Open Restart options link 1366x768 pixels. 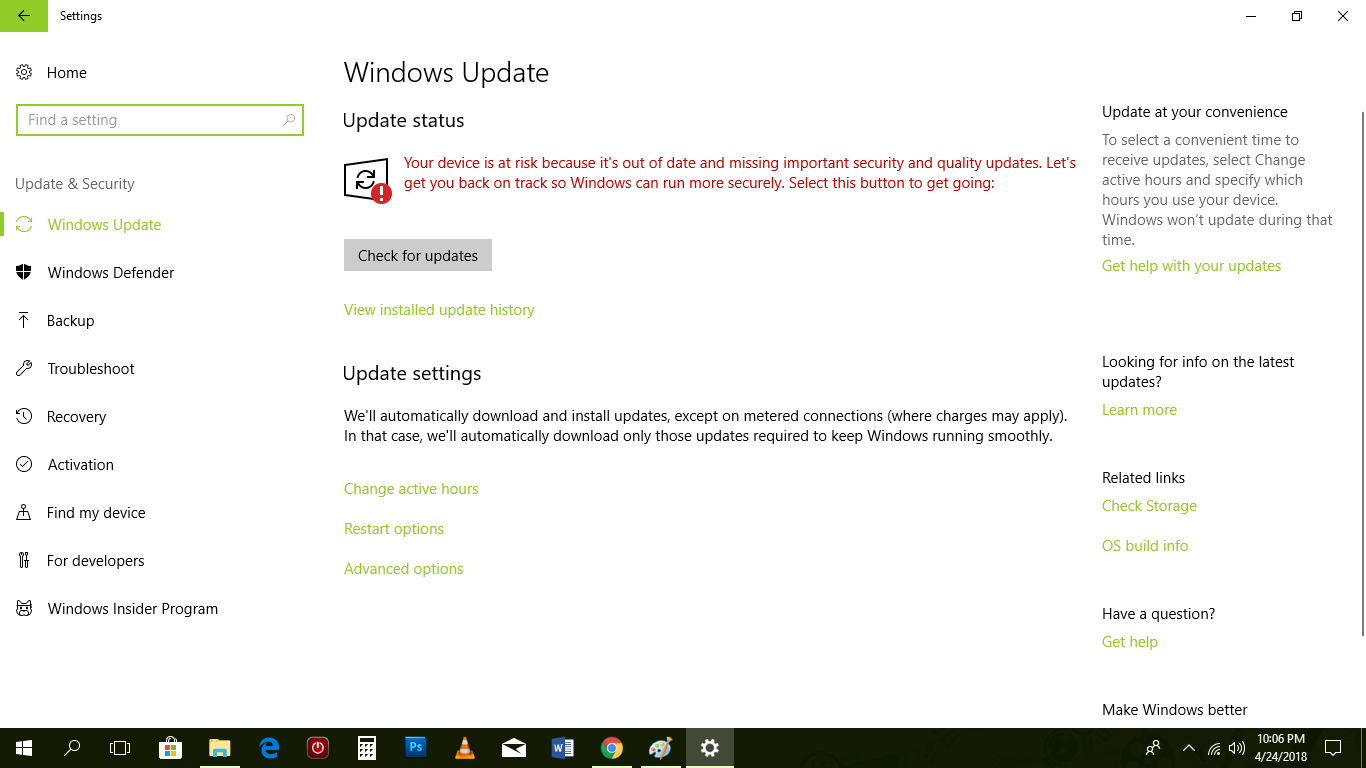(394, 529)
